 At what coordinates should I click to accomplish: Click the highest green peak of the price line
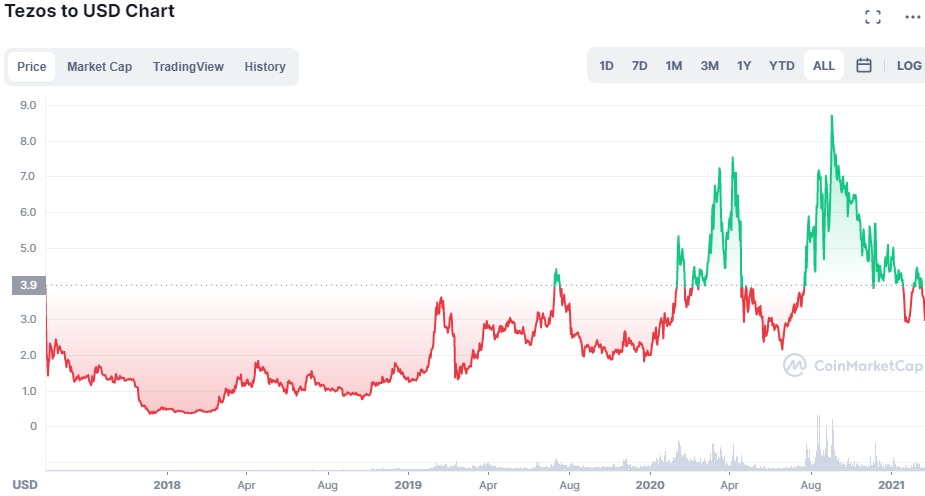(x=832, y=117)
